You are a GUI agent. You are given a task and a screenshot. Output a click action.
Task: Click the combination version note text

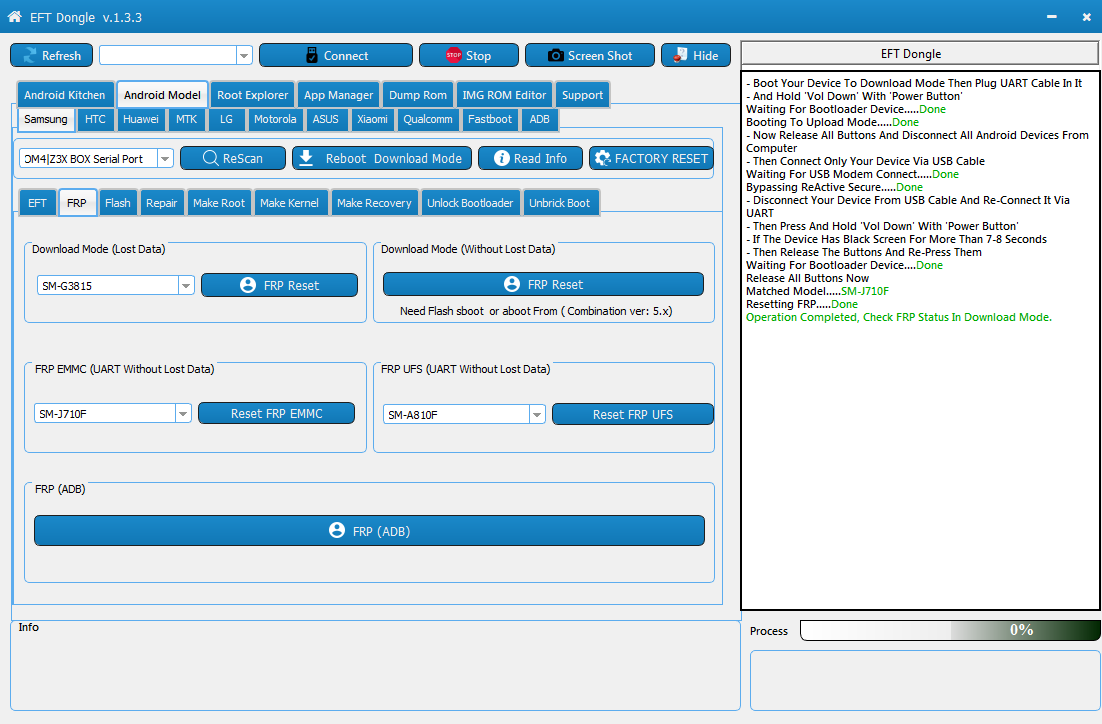[x=536, y=311]
